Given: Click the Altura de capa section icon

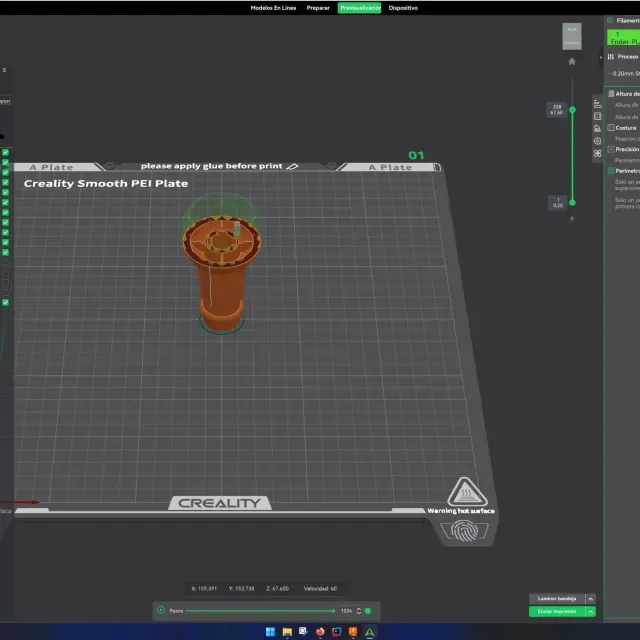Looking at the screenshot, I should click(611, 93).
